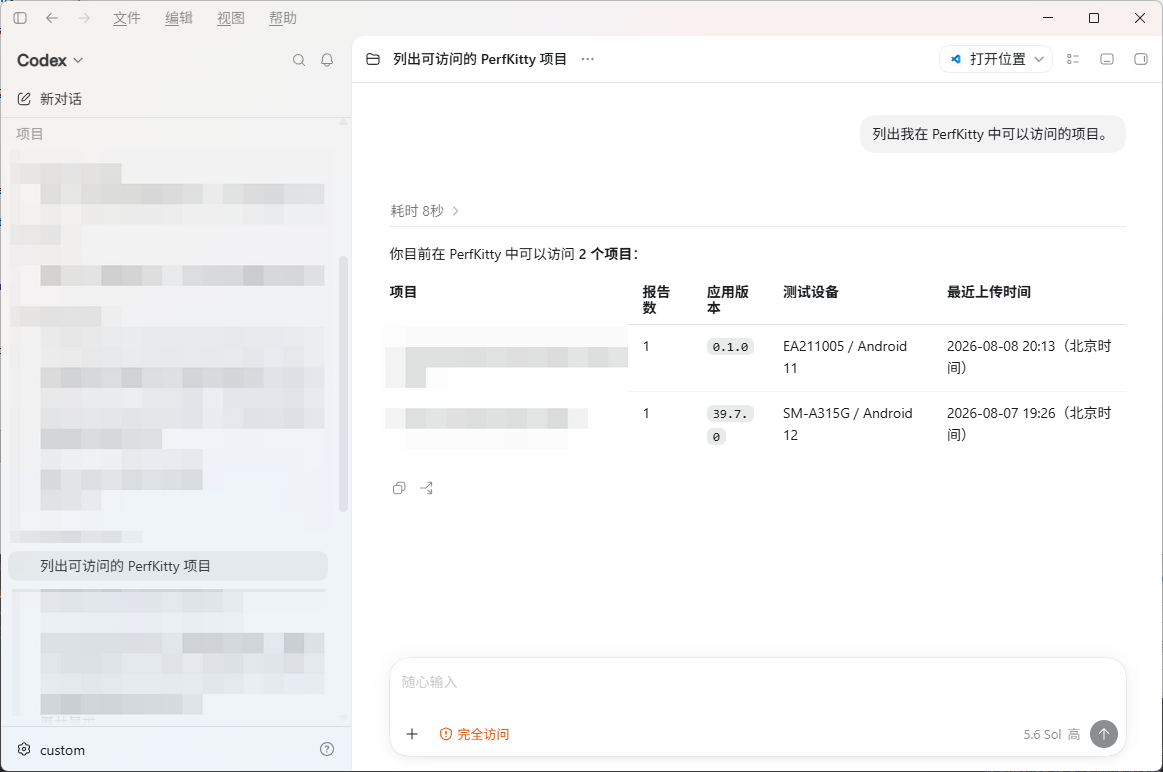This screenshot has width=1163, height=772.
Task: Toggle the sidebar panel icon
Action: click(x=20, y=18)
